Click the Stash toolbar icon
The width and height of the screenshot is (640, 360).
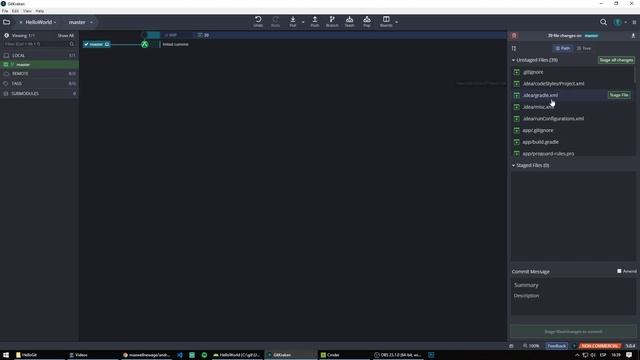click(349, 22)
